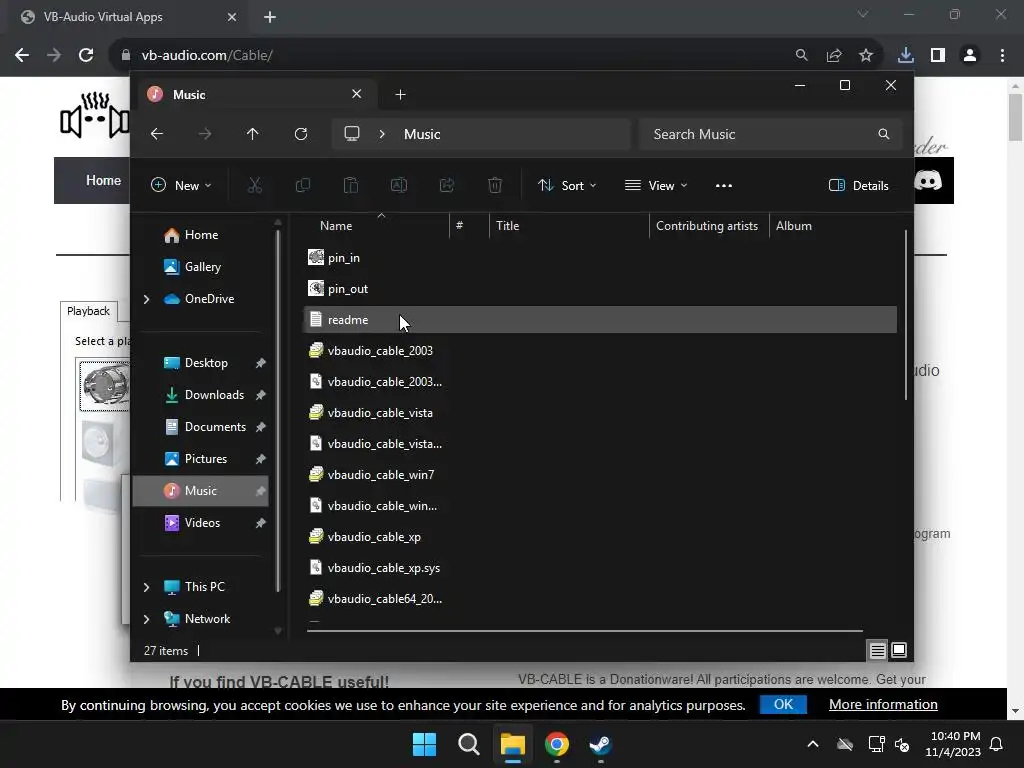1024x768 pixels.
Task: Expand This PC tree node
Action: (x=146, y=587)
